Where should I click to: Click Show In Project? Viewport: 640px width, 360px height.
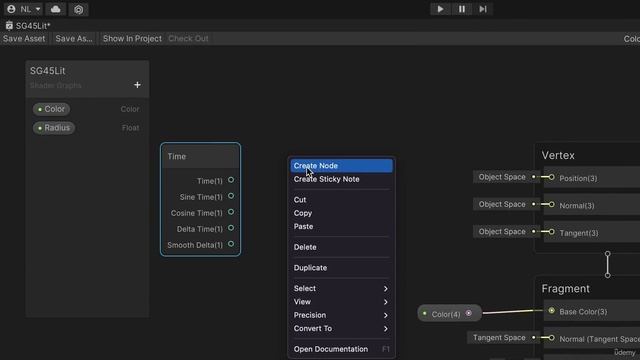pos(132,39)
